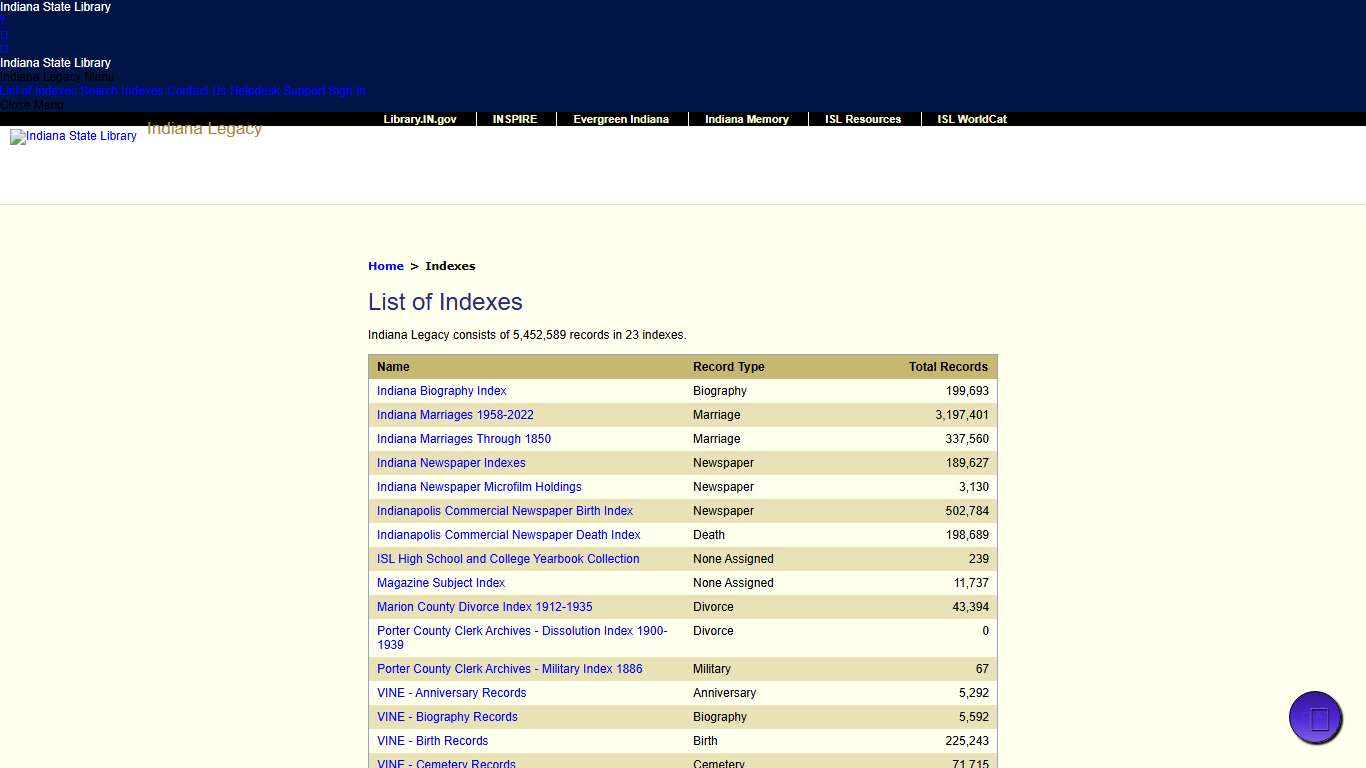Click the Home breadcrumb link
The height and width of the screenshot is (768, 1366).
pos(385,266)
